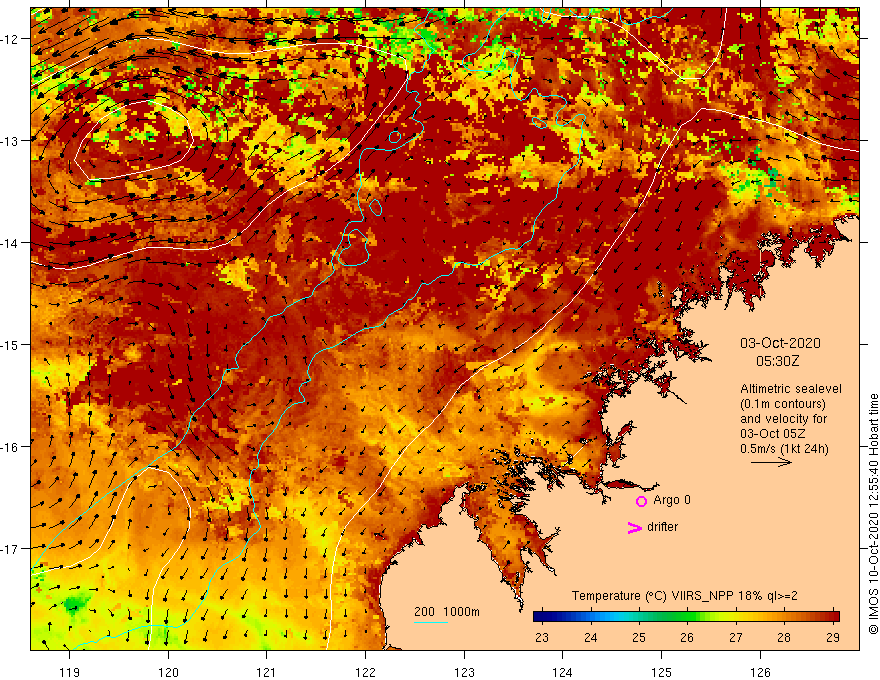Click the color bar value 27
This screenshot has height=680, width=880.
tap(736, 637)
